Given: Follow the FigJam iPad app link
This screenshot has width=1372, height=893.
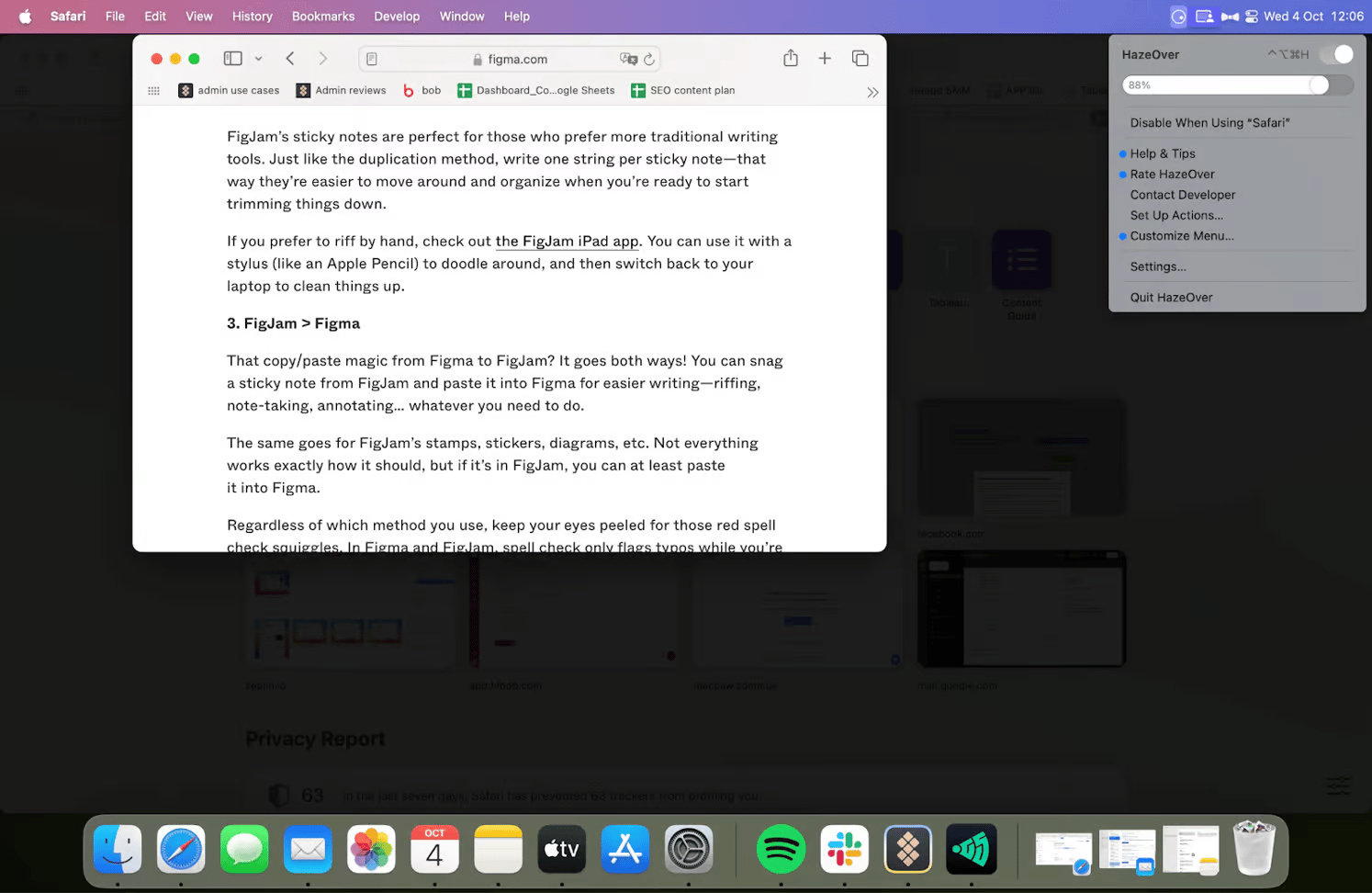Looking at the screenshot, I should pos(567,241).
